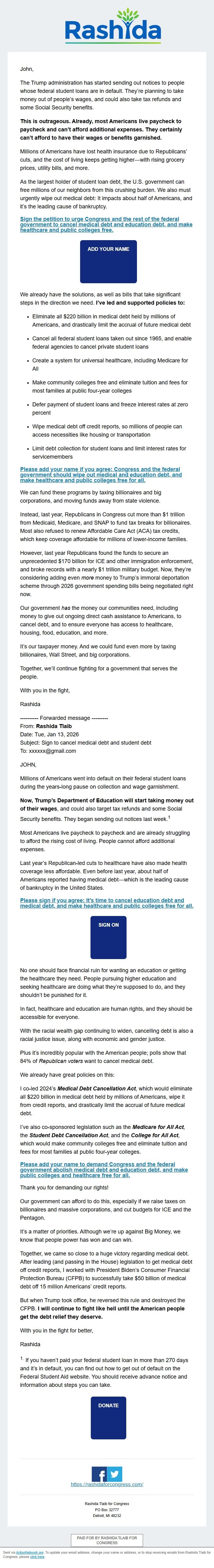
Task: Click the PAID FOR BY disclaimer box
Action: (x=107, y=1537)
